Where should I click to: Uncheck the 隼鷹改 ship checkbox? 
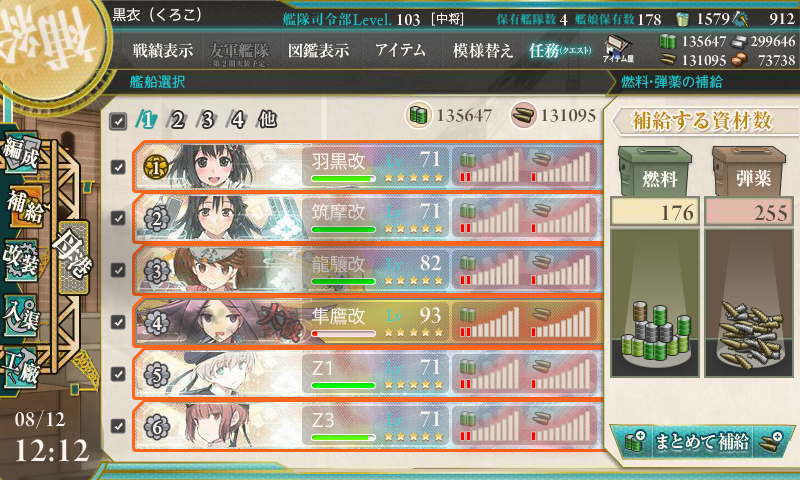click(118, 322)
